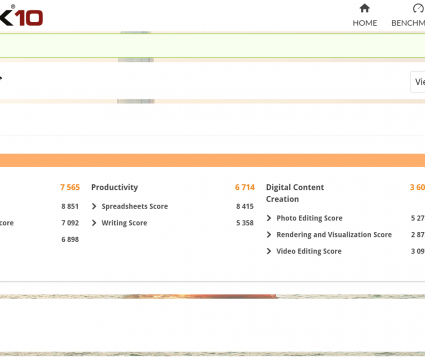Click the Writing score value 5 358
Screen dimensions: 425x360
point(245,223)
